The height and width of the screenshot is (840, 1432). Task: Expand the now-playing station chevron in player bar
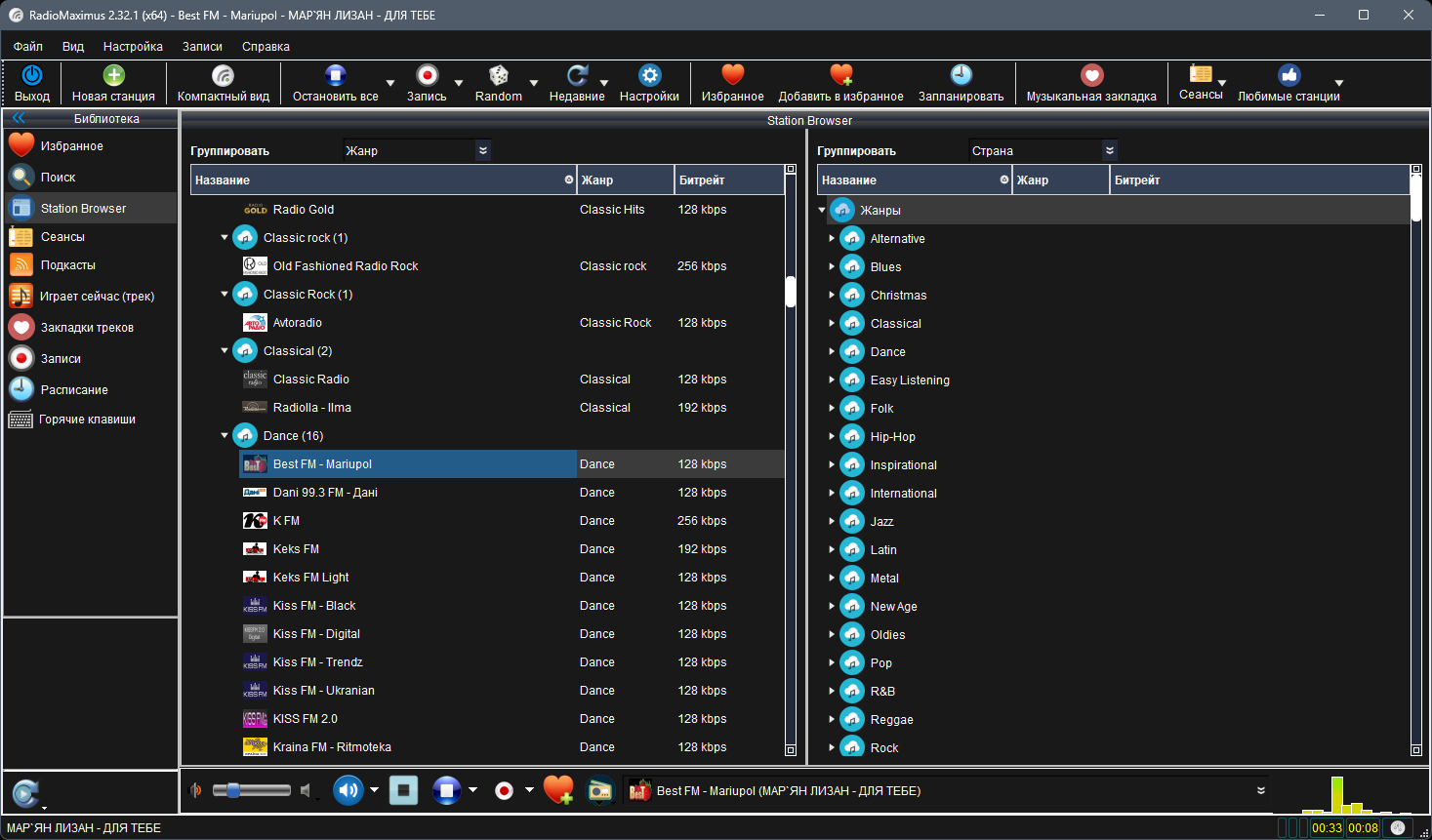[1261, 790]
